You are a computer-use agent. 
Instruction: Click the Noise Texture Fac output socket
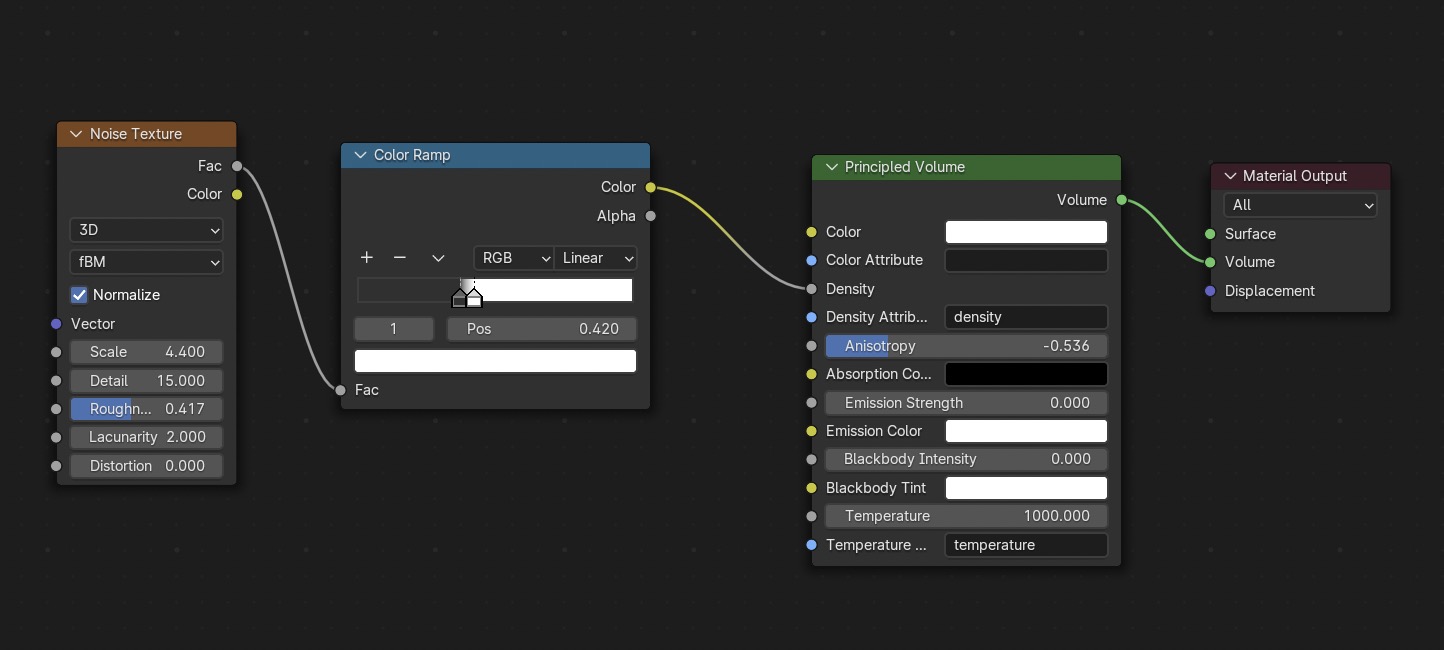pos(237,166)
